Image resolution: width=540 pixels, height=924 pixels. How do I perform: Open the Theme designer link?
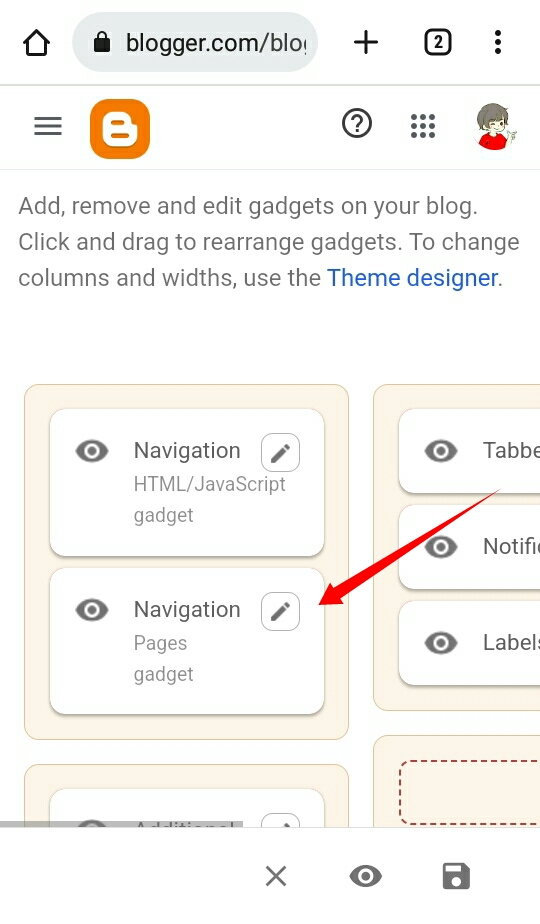click(413, 278)
